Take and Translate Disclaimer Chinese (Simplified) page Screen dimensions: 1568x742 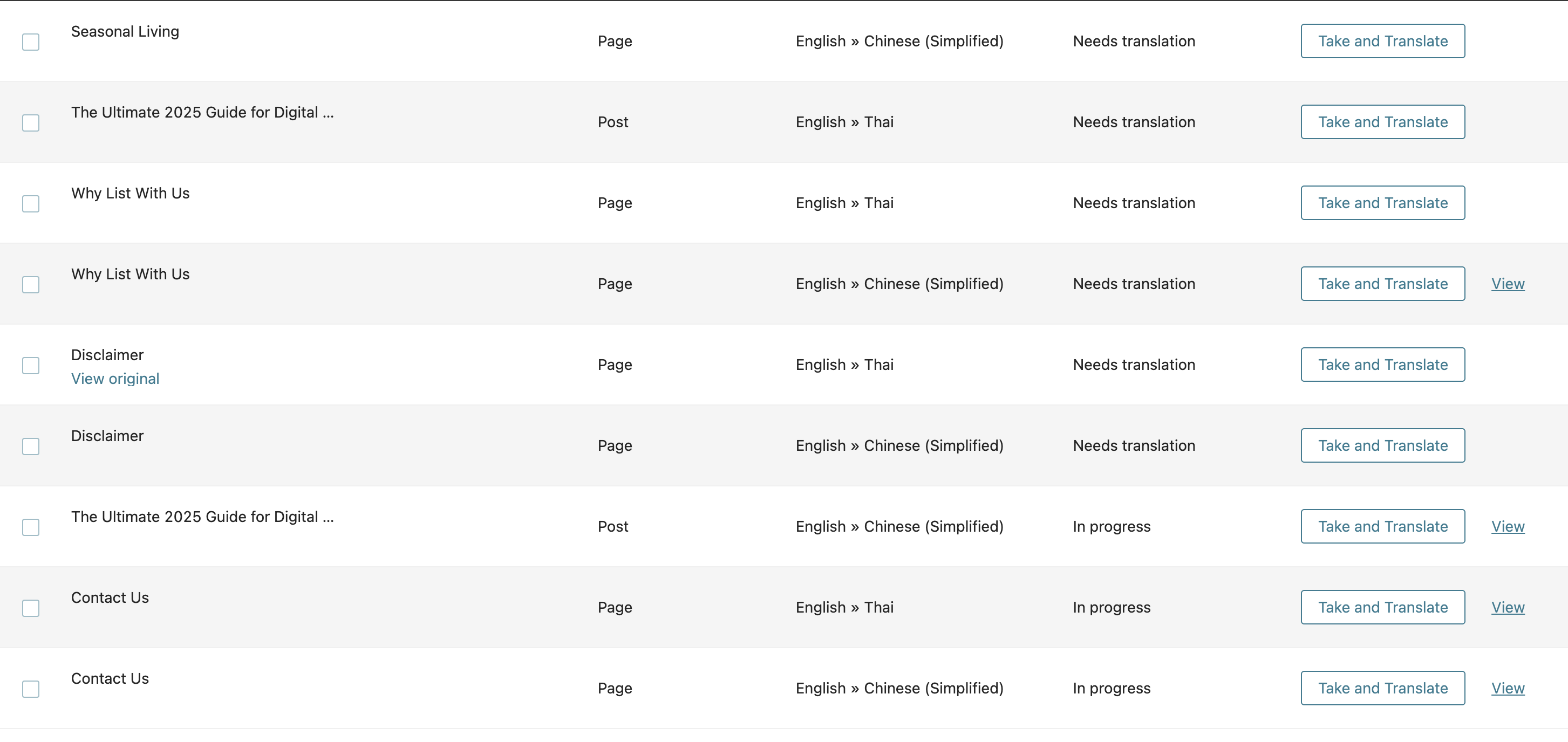click(x=1383, y=445)
